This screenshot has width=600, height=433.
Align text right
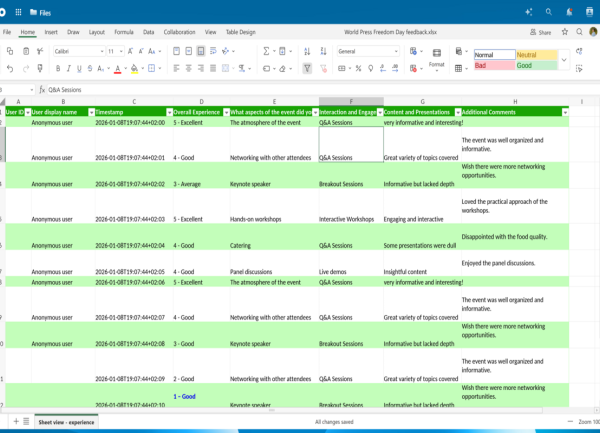pyautogui.click(x=201, y=68)
